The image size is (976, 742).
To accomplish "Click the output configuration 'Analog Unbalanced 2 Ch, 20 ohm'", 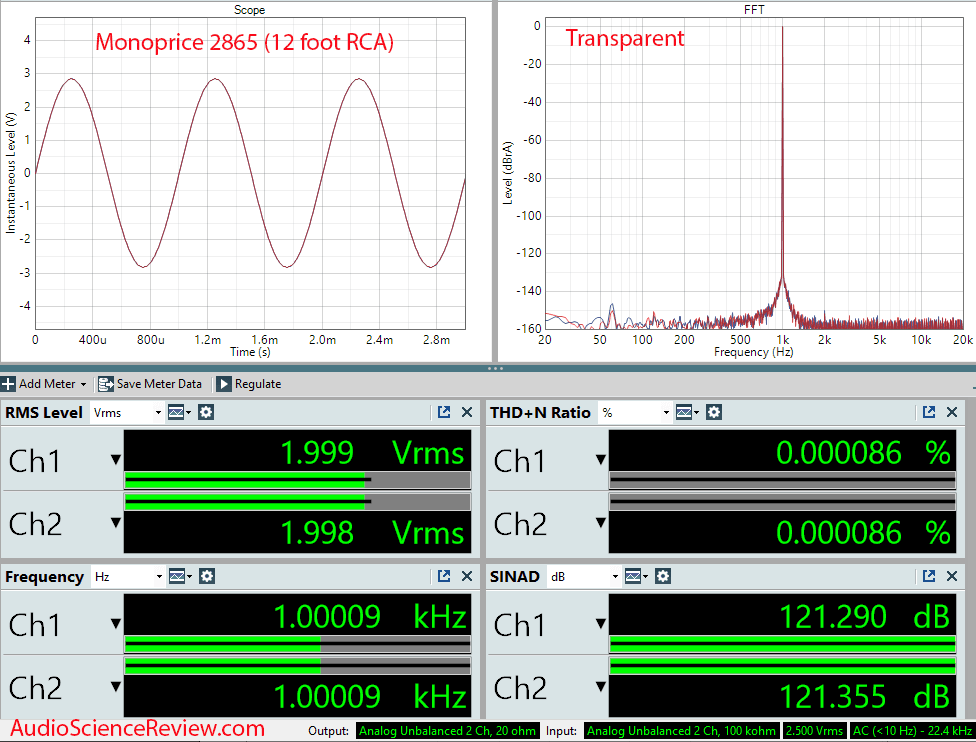I will pos(447,731).
